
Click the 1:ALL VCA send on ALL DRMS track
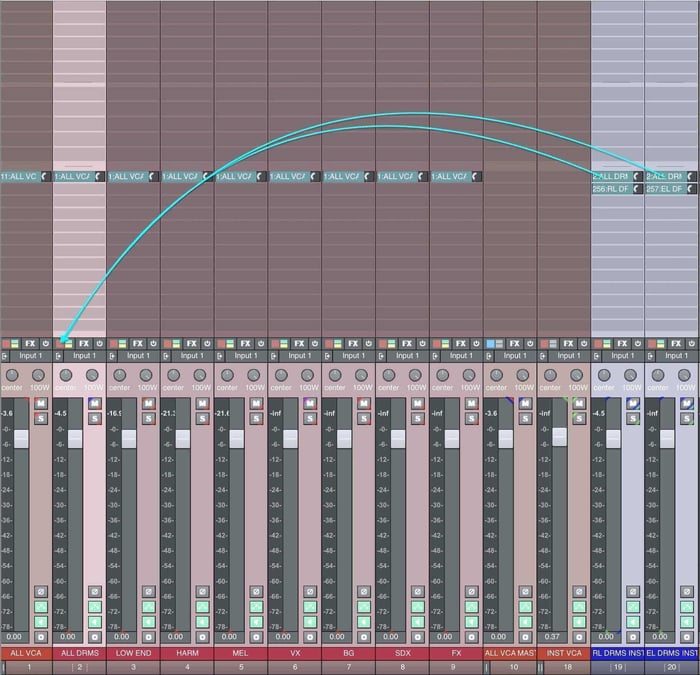(74, 177)
